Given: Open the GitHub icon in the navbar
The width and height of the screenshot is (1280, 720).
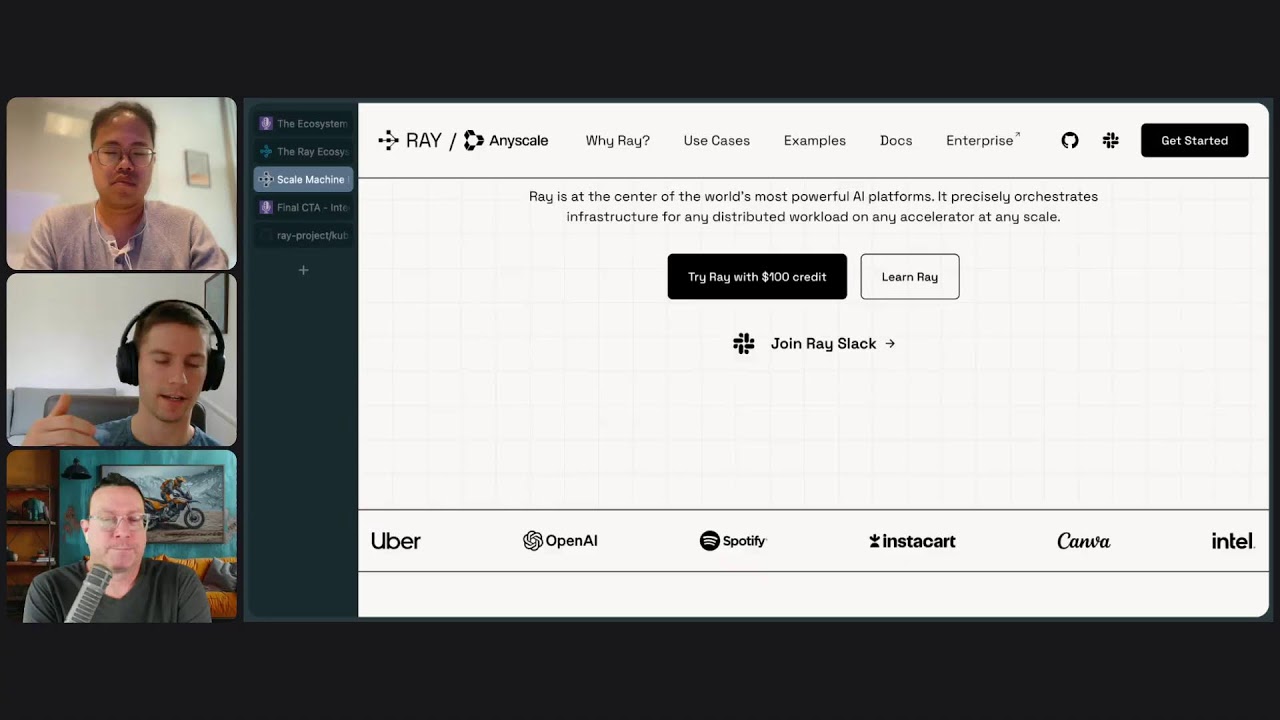Looking at the screenshot, I should point(1070,141).
